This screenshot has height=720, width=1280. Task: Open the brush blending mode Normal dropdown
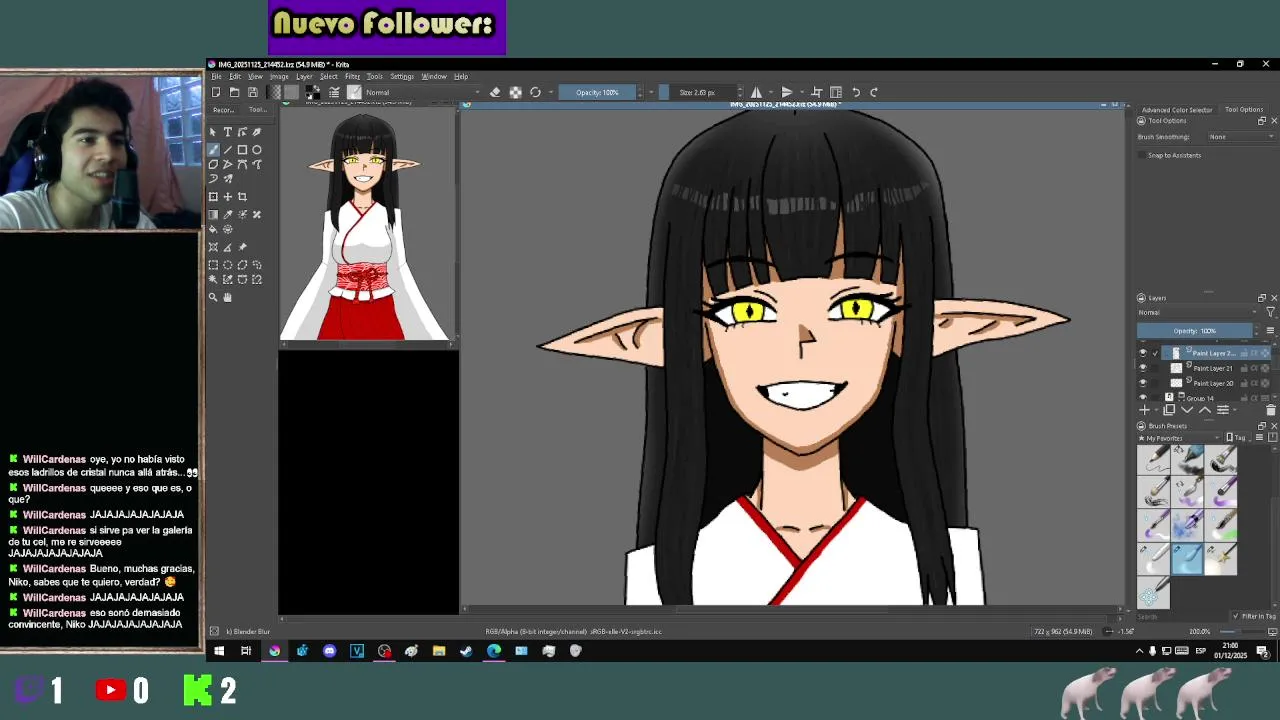(423, 92)
